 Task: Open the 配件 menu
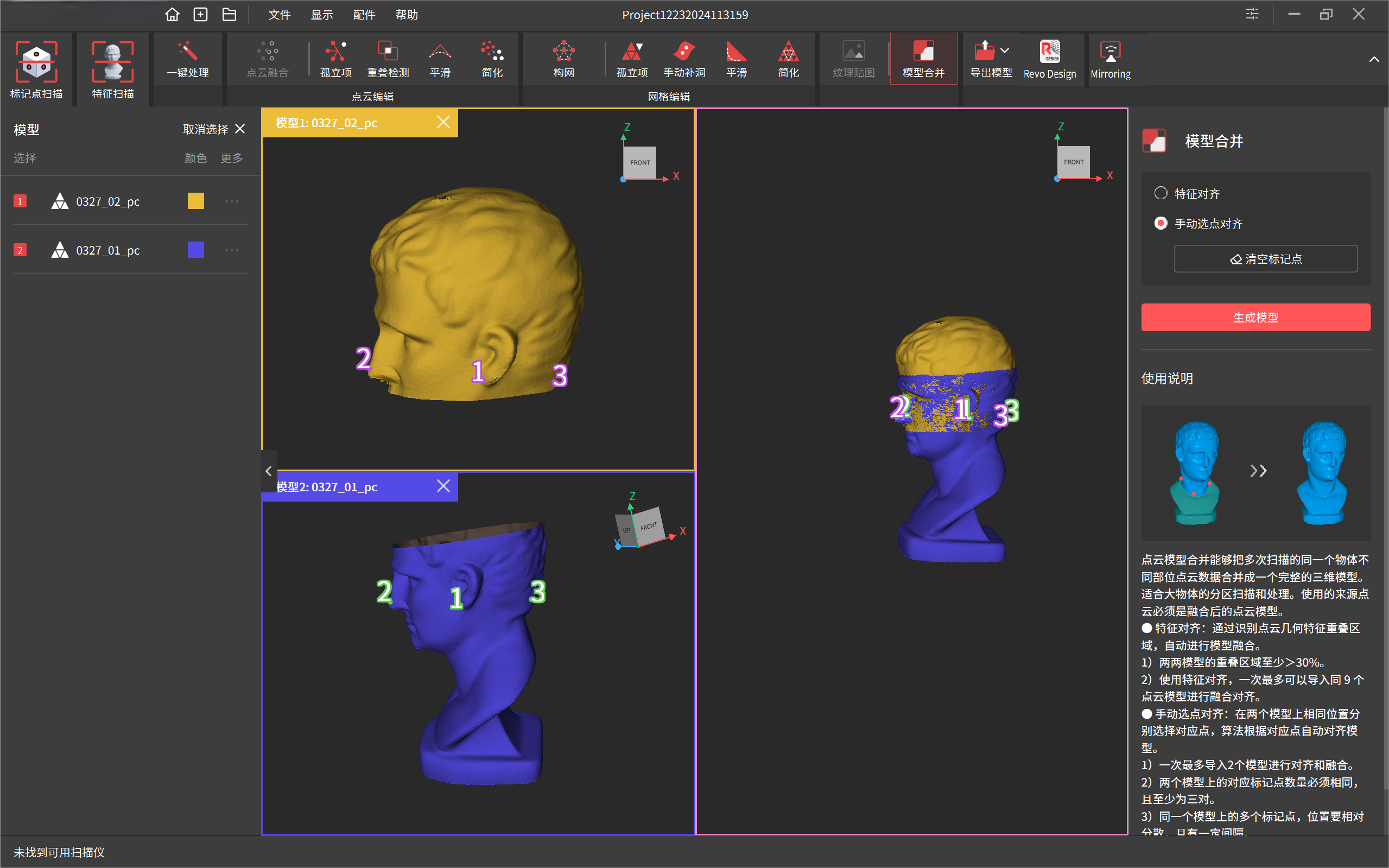pos(364,14)
